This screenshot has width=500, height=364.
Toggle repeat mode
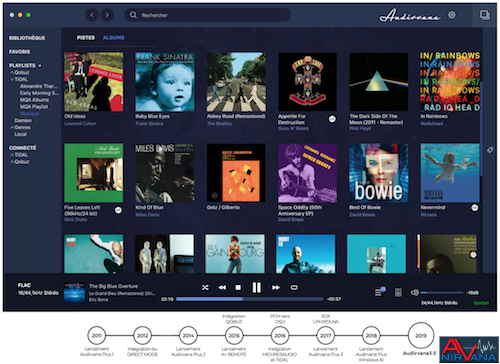pyautogui.click(x=294, y=287)
